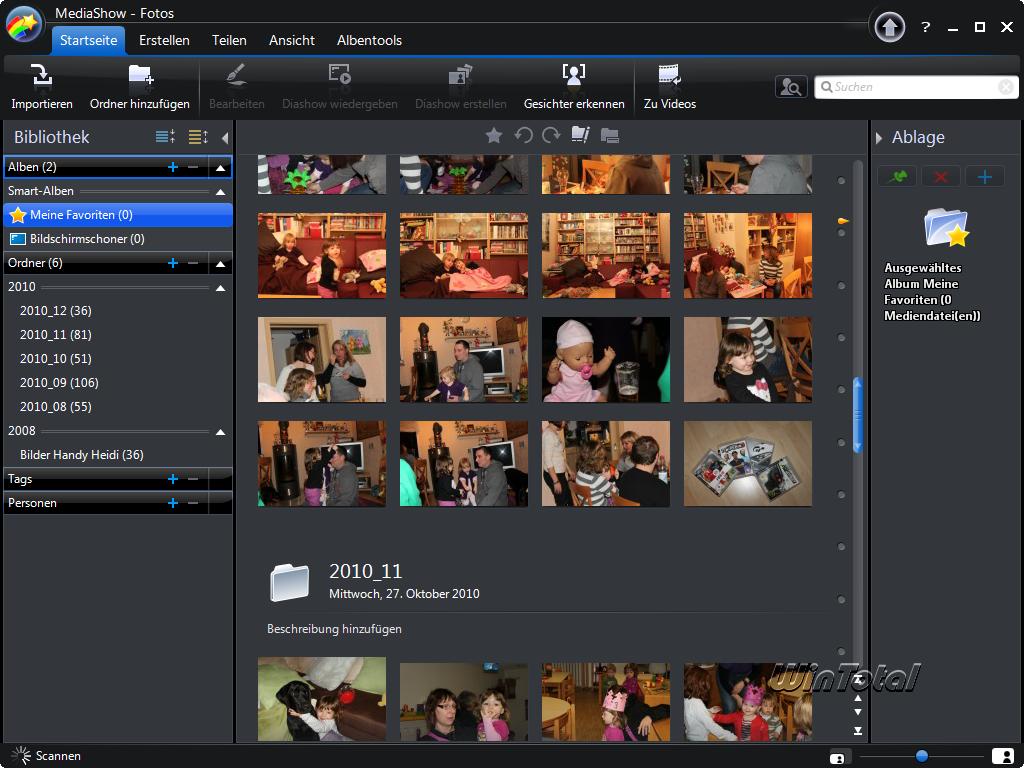Viewport: 1024px width, 768px height.
Task: Click the Importieren toolbar icon
Action: coord(41,76)
